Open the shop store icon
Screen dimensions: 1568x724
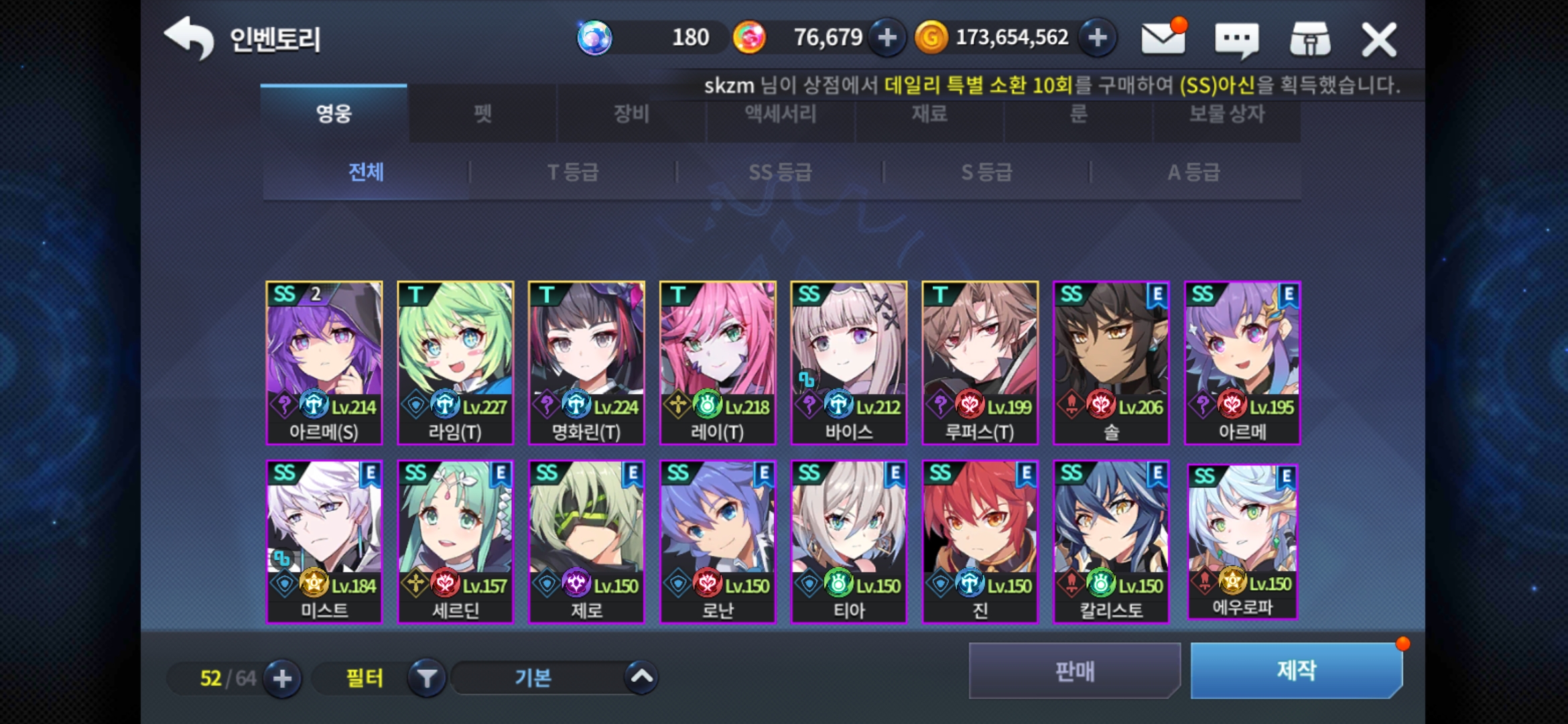1310,39
